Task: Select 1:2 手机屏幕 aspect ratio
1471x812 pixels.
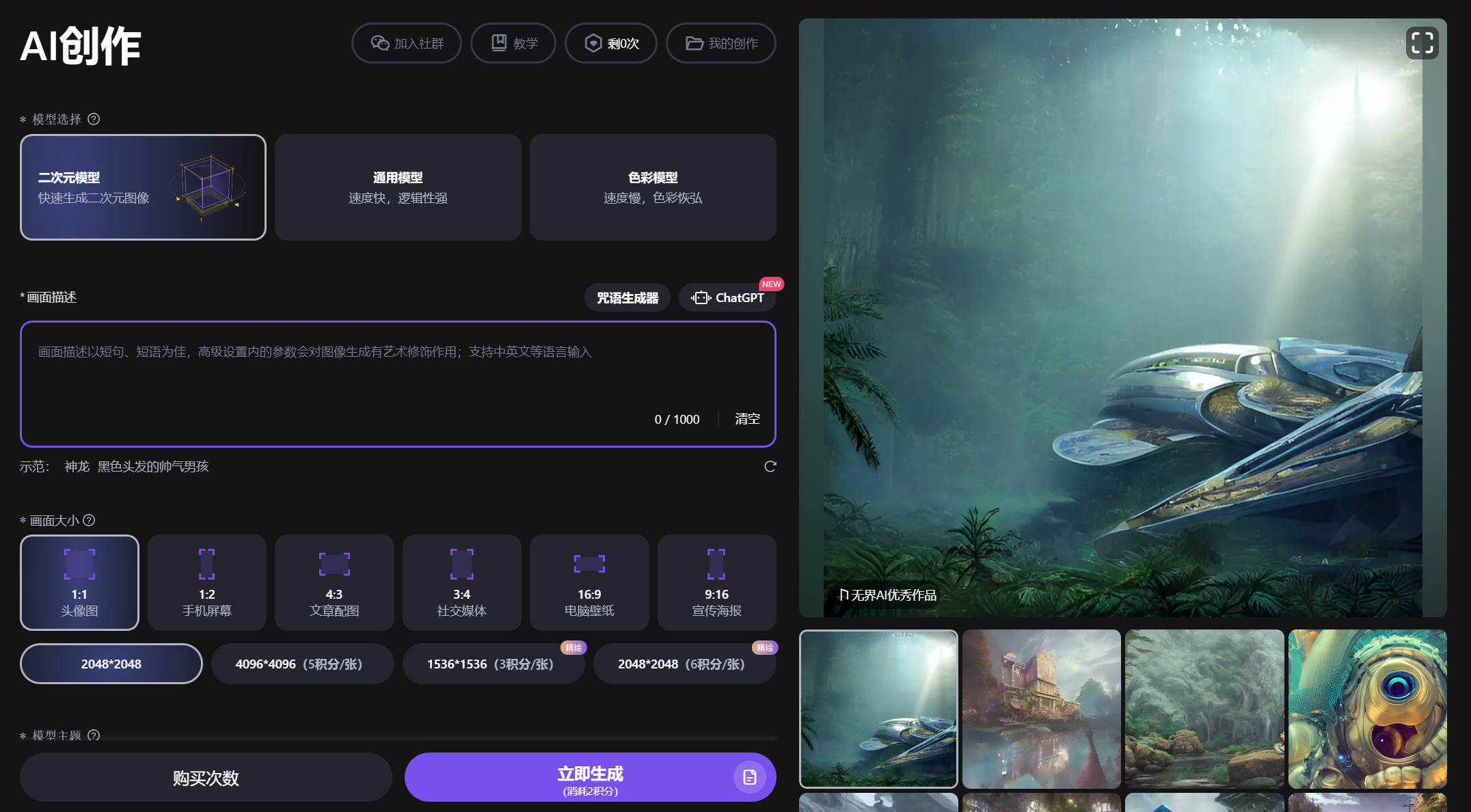Action: point(207,582)
